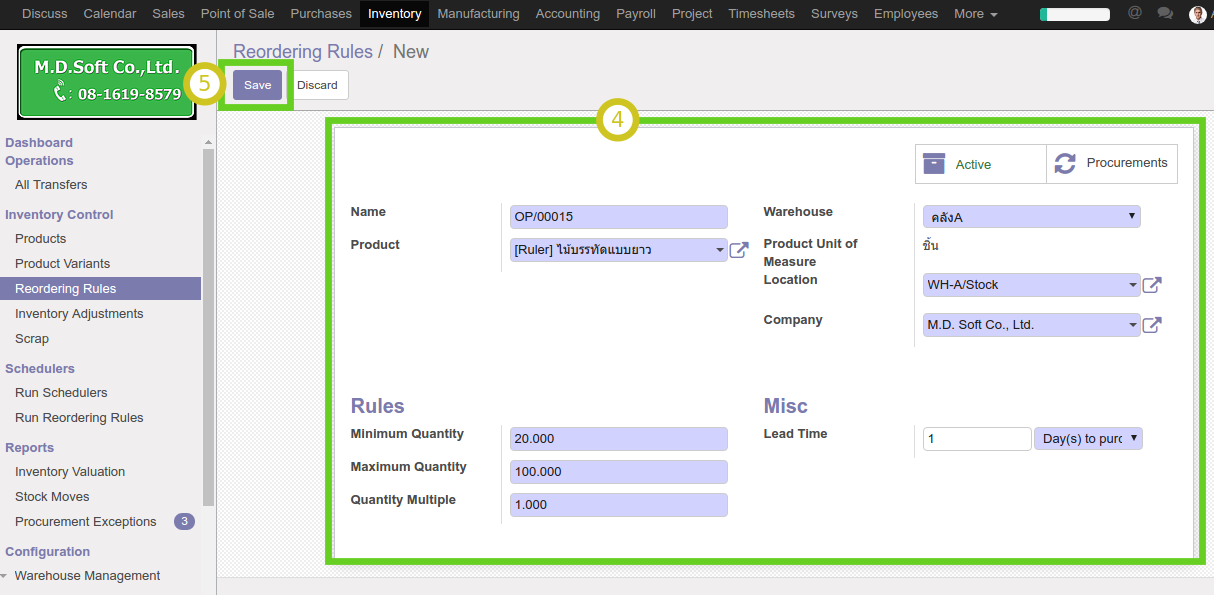Expand the Warehouse dropdown
The width and height of the screenshot is (1214, 595).
pyautogui.click(x=1031, y=217)
